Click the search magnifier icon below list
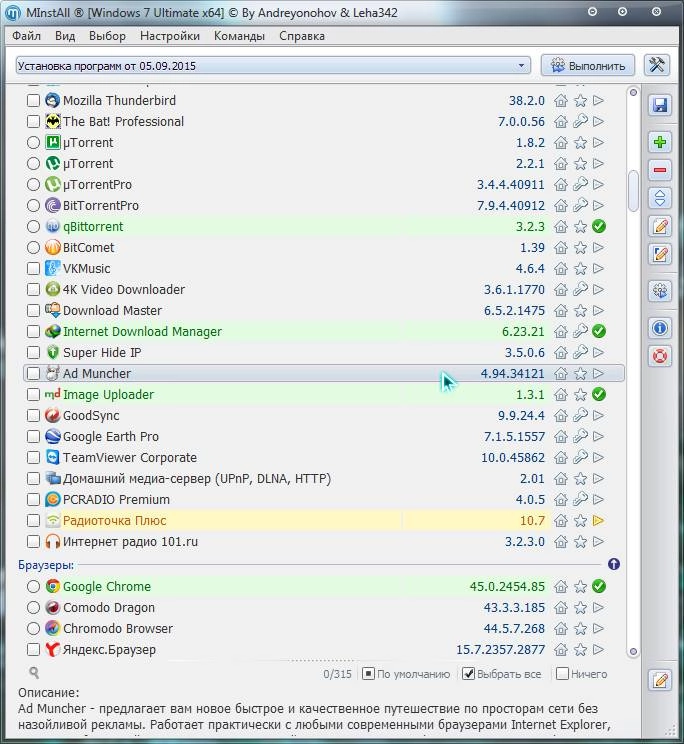 (x=34, y=673)
